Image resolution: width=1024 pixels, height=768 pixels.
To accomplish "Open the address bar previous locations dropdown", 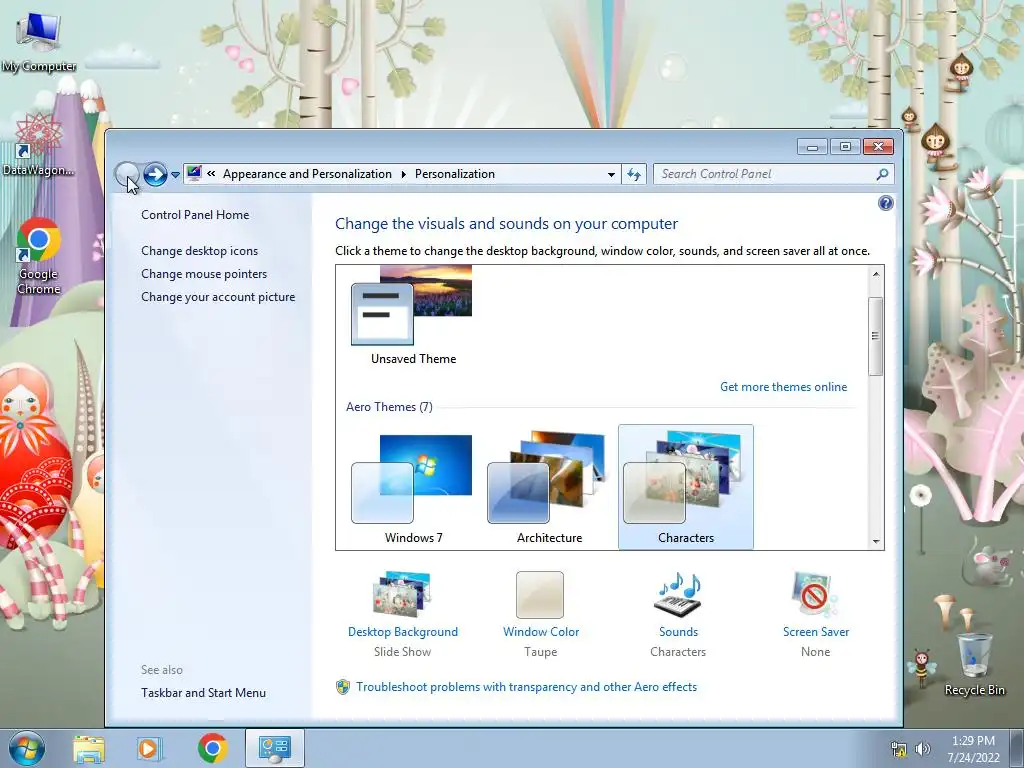I will click(x=611, y=174).
